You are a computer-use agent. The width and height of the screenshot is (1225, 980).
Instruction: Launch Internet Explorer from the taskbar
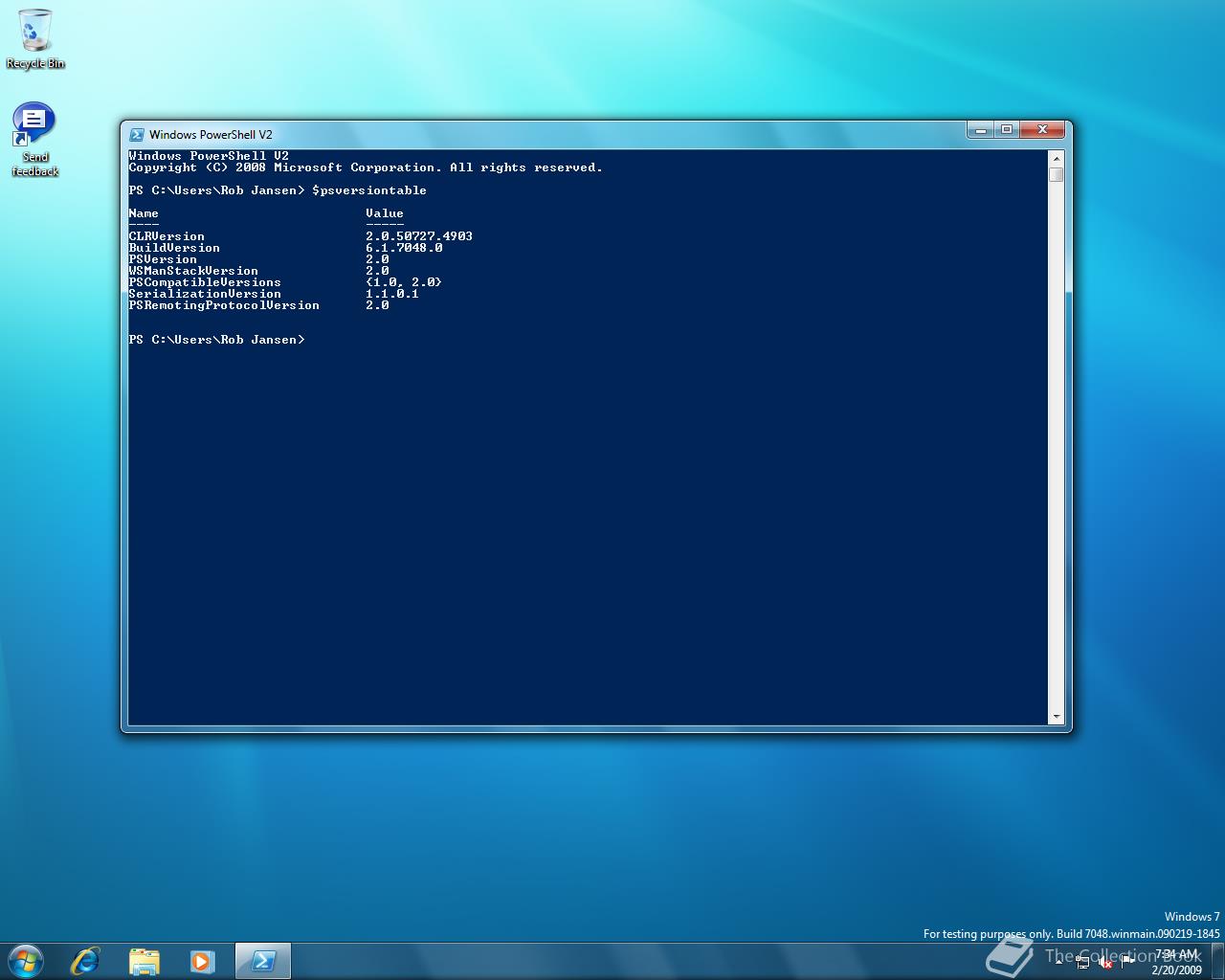85,961
